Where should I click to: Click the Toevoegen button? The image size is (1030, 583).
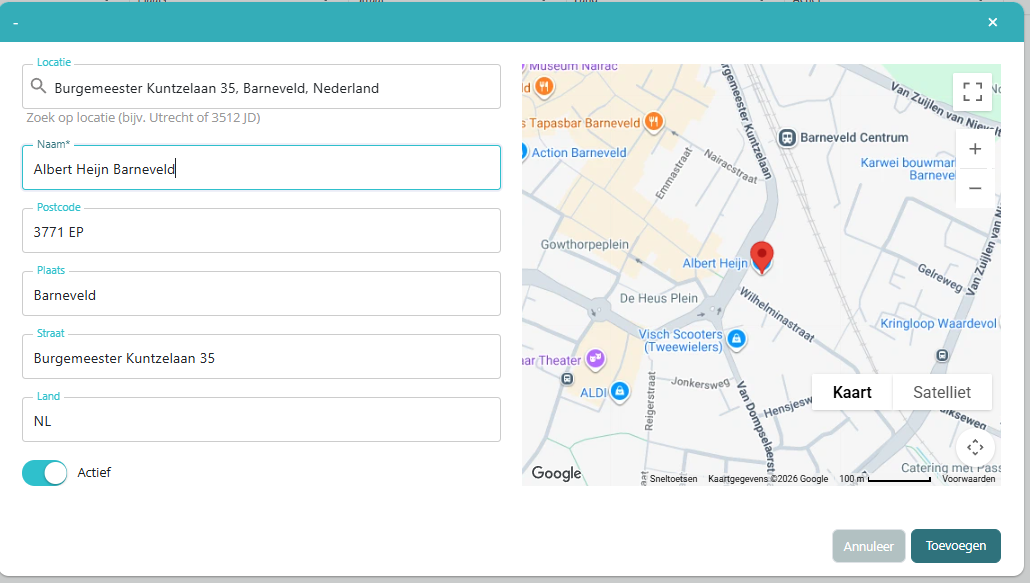(956, 546)
